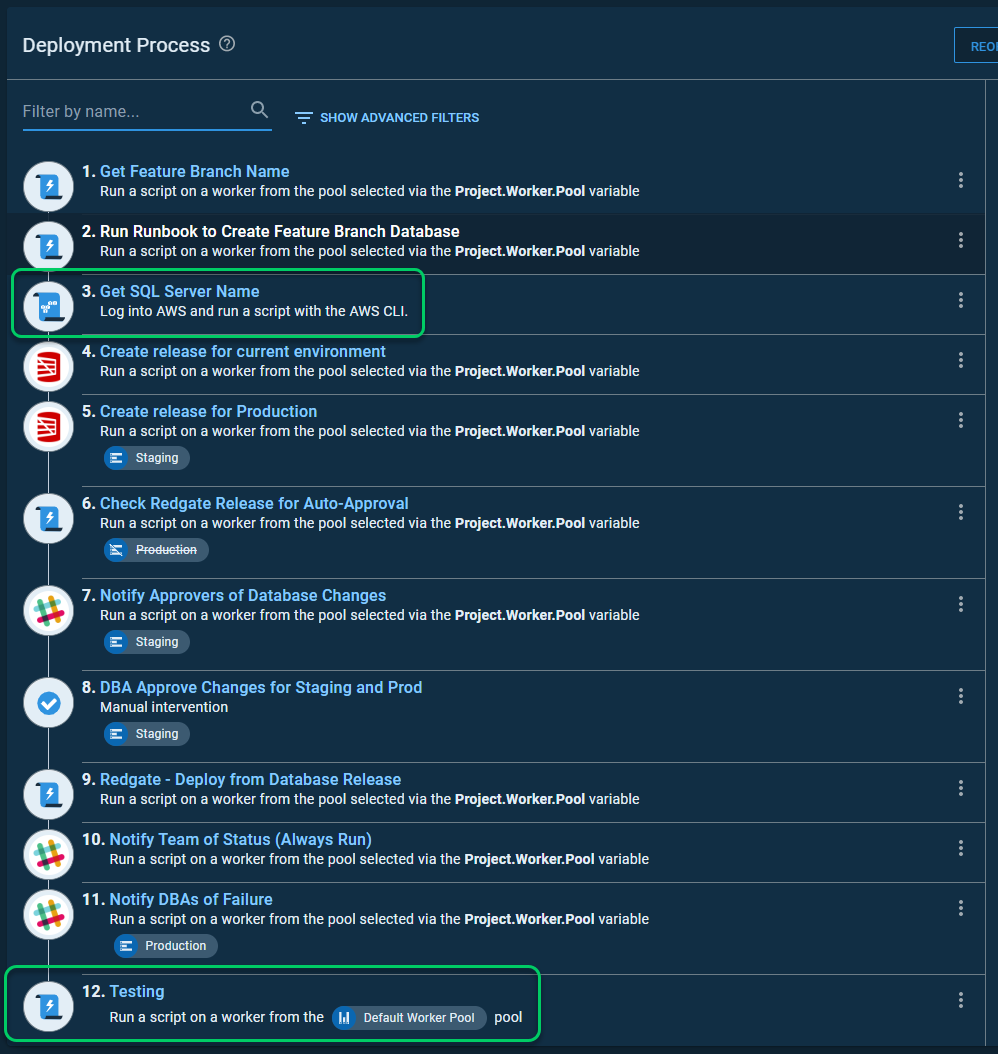Viewport: 998px width, 1054px height.
Task: Expand Show Advanced Filters
Action: coord(387,118)
